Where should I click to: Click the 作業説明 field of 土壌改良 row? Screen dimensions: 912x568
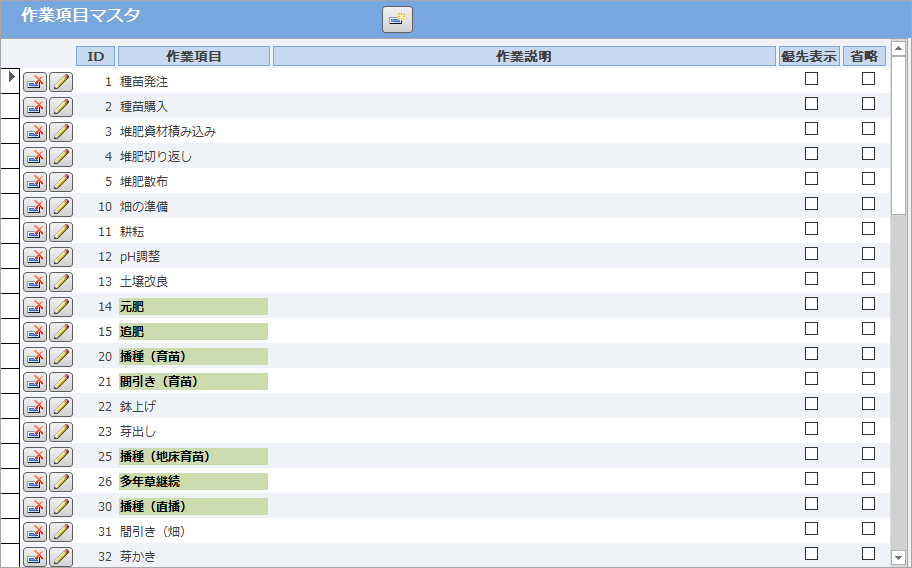click(524, 282)
